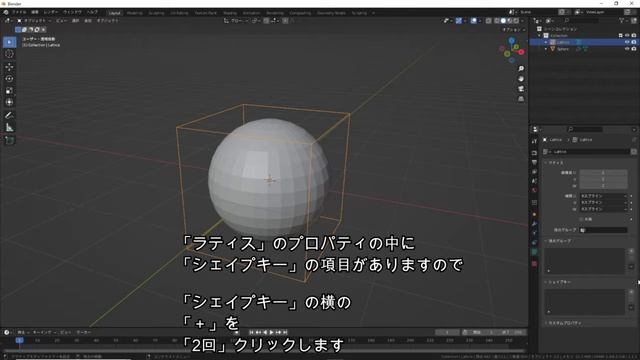Image resolution: width=640 pixels, height=360 pixels.
Task: Click the Blender logo menu icon
Action: click(6, 12)
